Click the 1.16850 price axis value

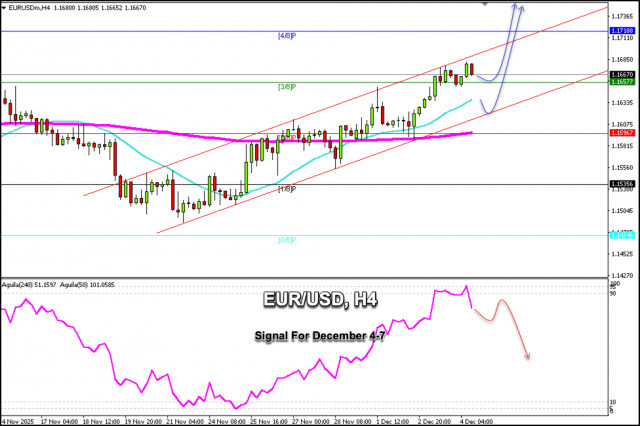[622, 60]
